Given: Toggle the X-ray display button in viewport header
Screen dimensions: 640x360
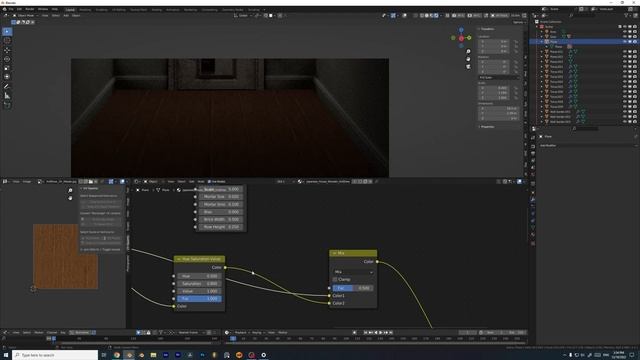Looking at the screenshot, I should [416, 16].
